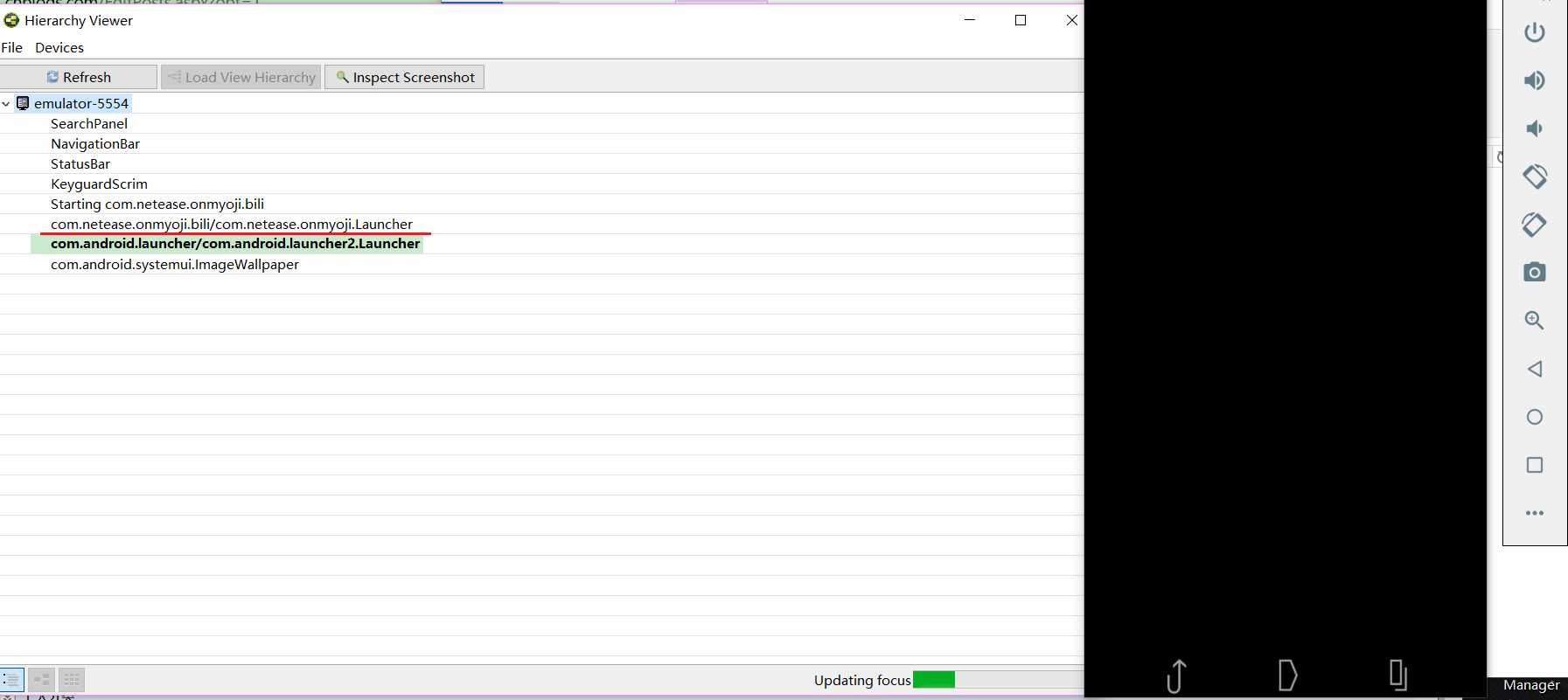Screen dimensions: 1568x700
Task: Select the KeyguardScrim window row
Action: [x=99, y=184]
